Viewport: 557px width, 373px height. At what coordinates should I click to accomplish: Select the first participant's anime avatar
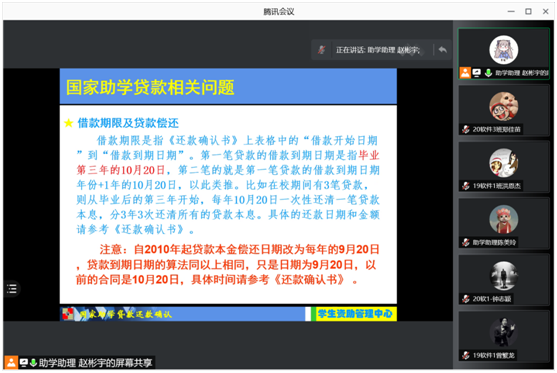[503, 49]
